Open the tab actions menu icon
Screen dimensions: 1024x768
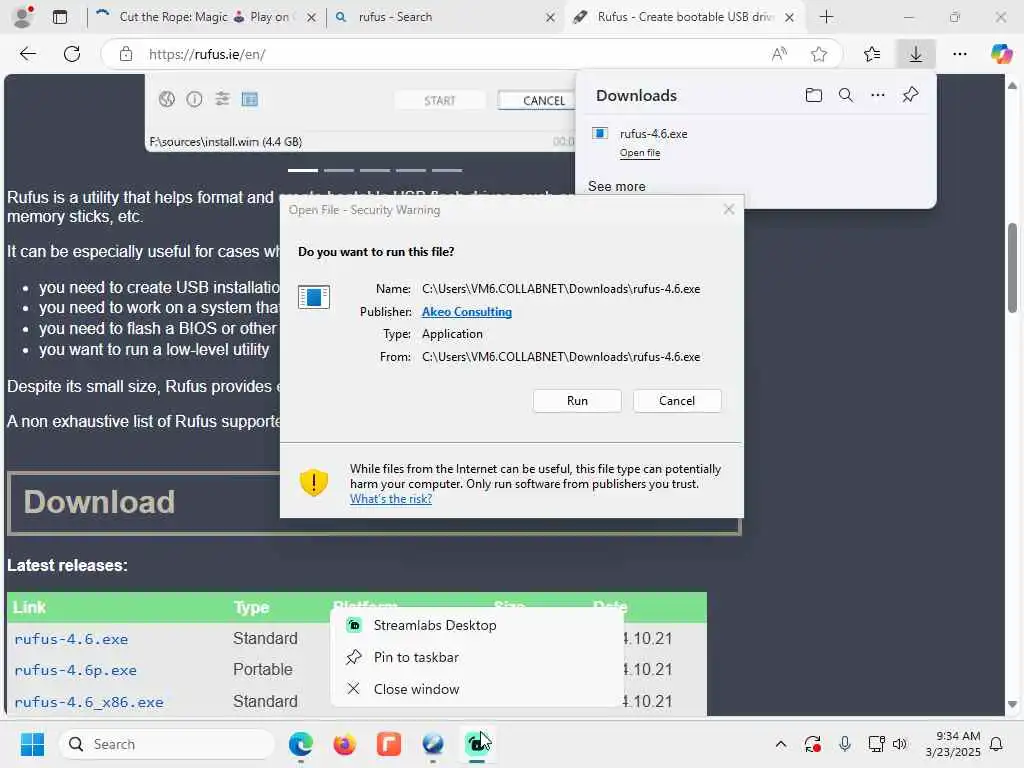click(60, 17)
